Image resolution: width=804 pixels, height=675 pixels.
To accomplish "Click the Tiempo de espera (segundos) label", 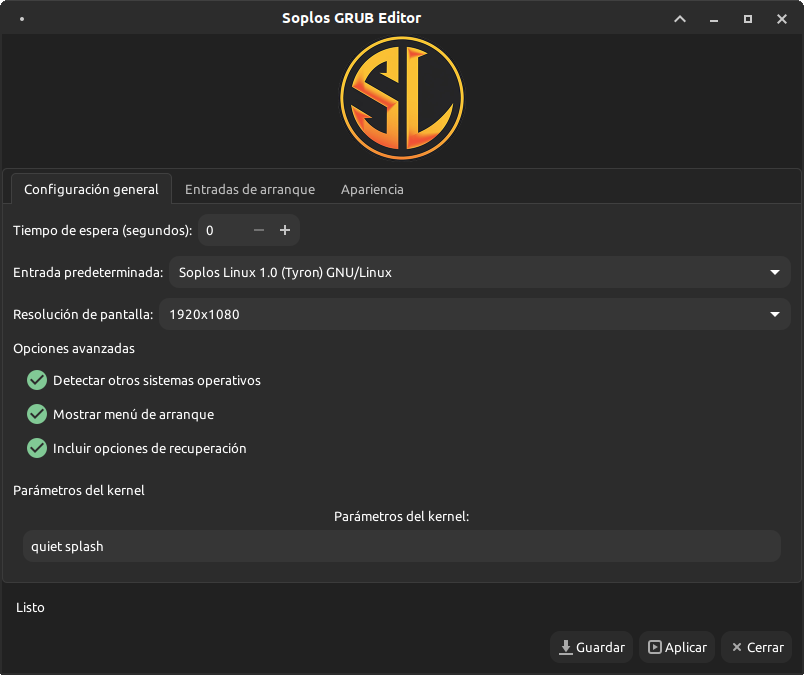I will point(103,230).
